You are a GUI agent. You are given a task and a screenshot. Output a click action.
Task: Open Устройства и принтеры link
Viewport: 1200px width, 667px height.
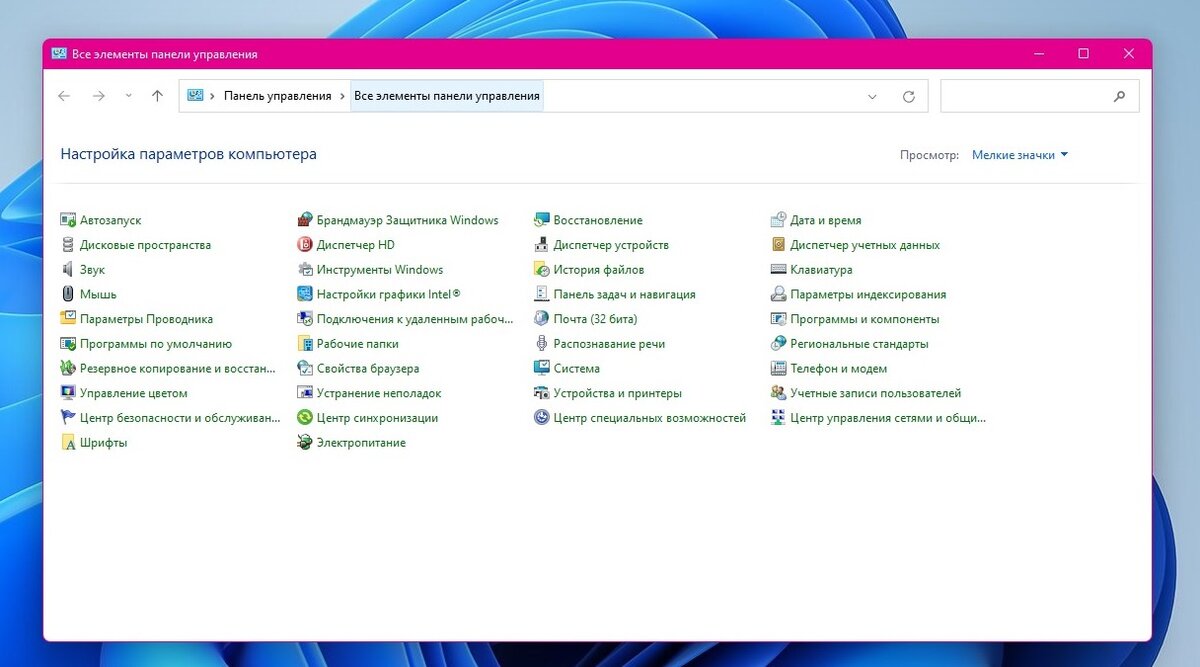point(618,393)
